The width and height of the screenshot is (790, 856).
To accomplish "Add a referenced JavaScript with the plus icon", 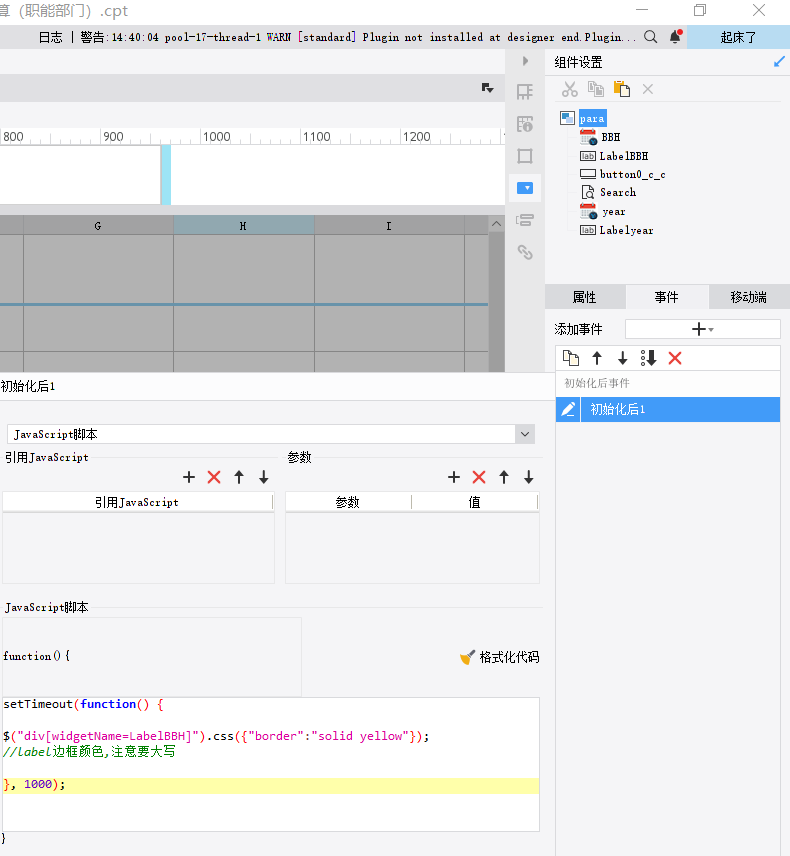I will (189, 477).
